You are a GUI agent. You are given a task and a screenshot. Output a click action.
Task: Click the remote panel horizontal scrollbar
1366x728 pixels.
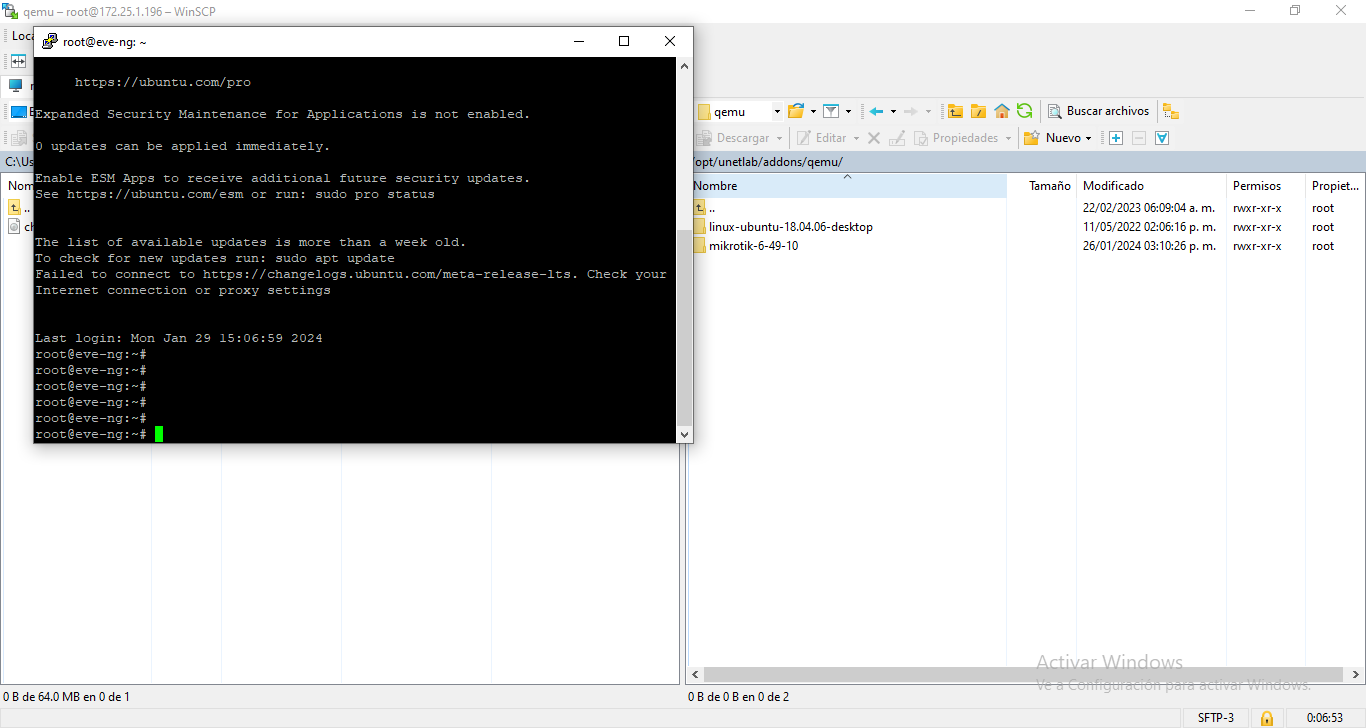click(1020, 675)
